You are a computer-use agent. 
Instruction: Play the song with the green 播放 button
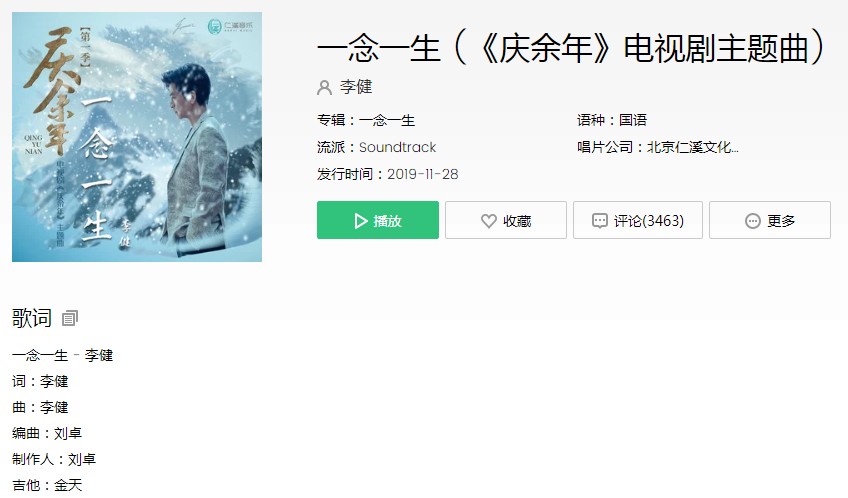click(x=377, y=220)
